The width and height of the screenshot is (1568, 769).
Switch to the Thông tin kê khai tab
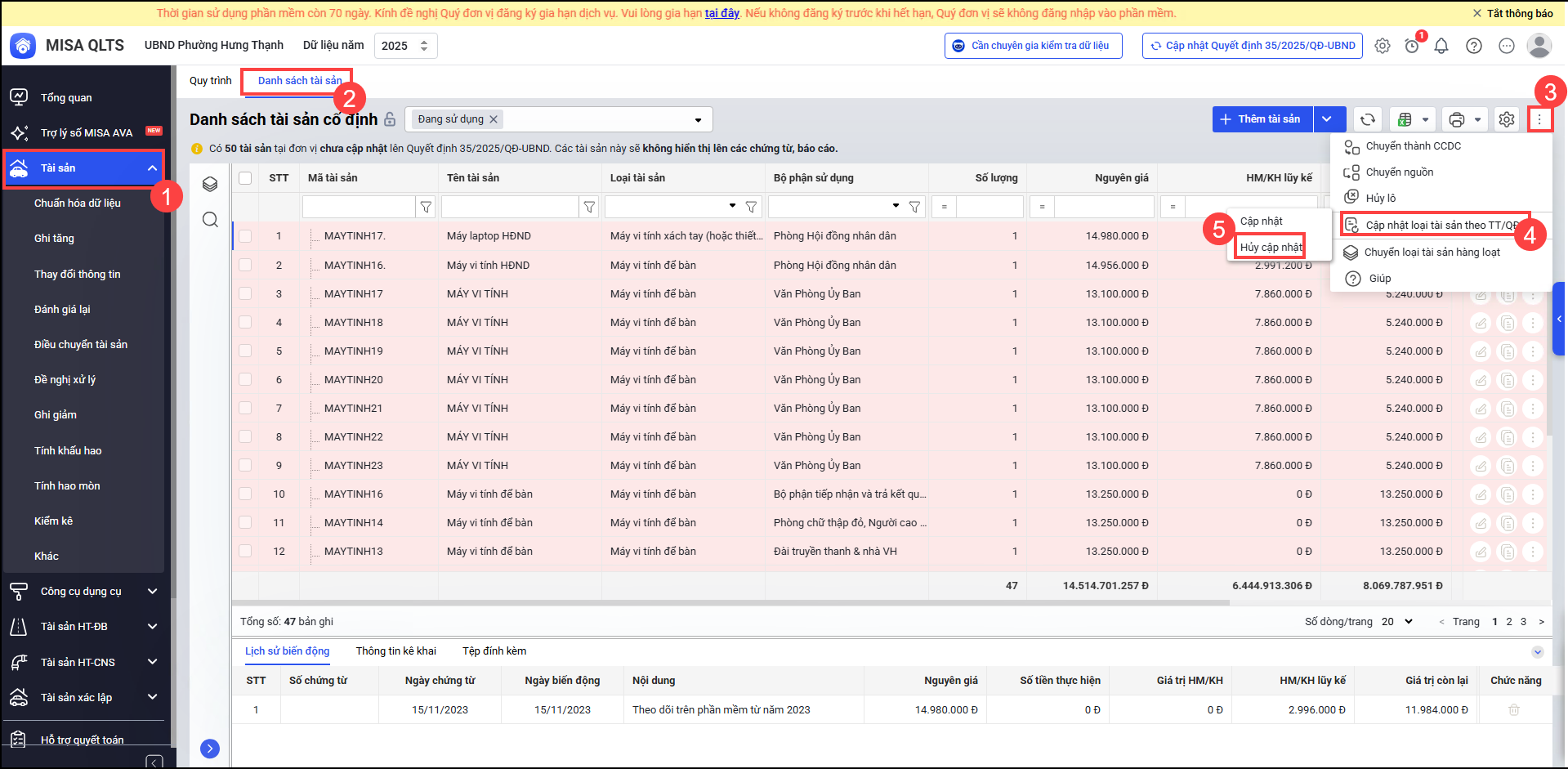pos(395,651)
